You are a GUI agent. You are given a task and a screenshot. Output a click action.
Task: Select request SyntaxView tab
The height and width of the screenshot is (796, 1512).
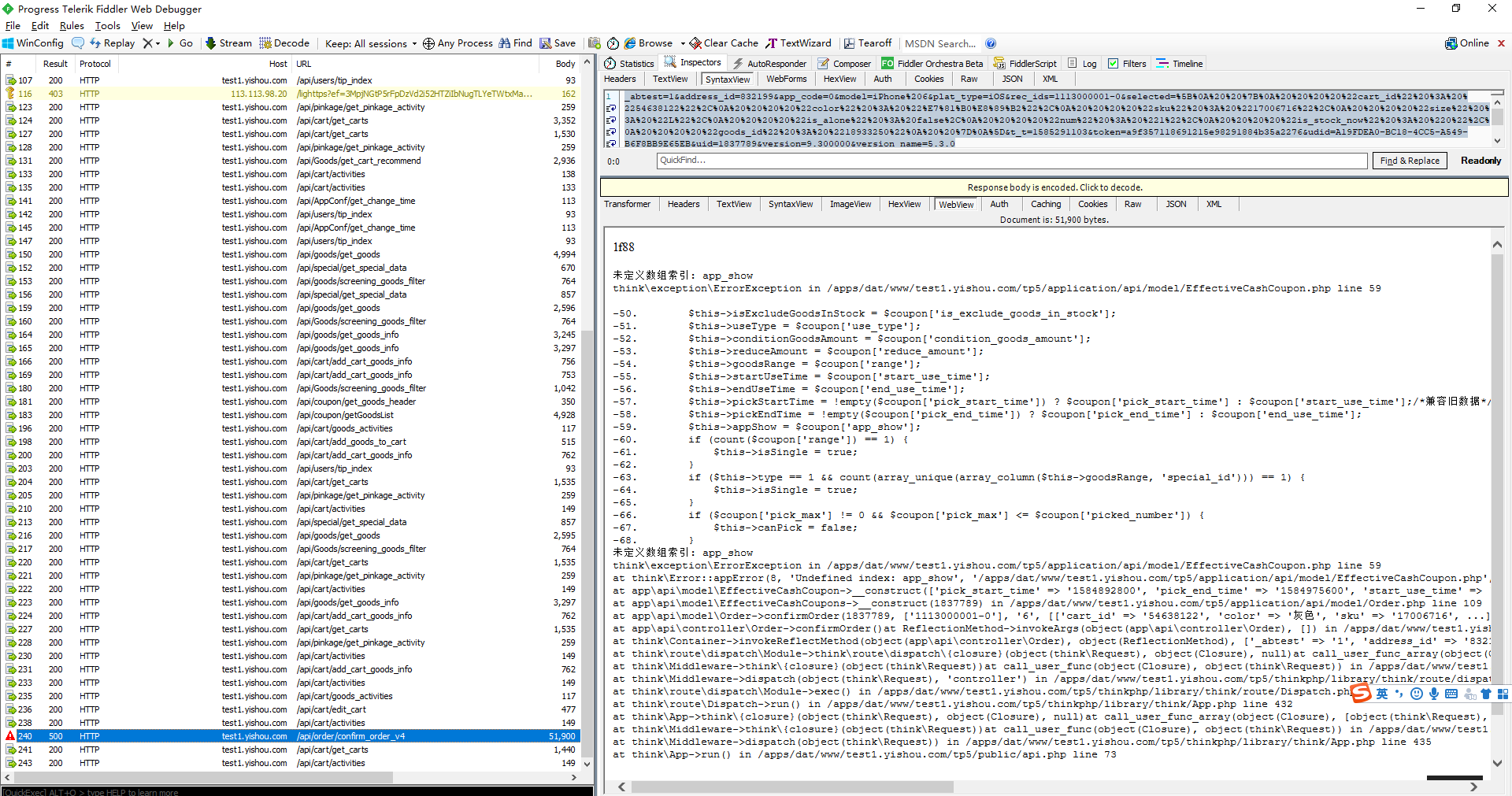pos(728,80)
